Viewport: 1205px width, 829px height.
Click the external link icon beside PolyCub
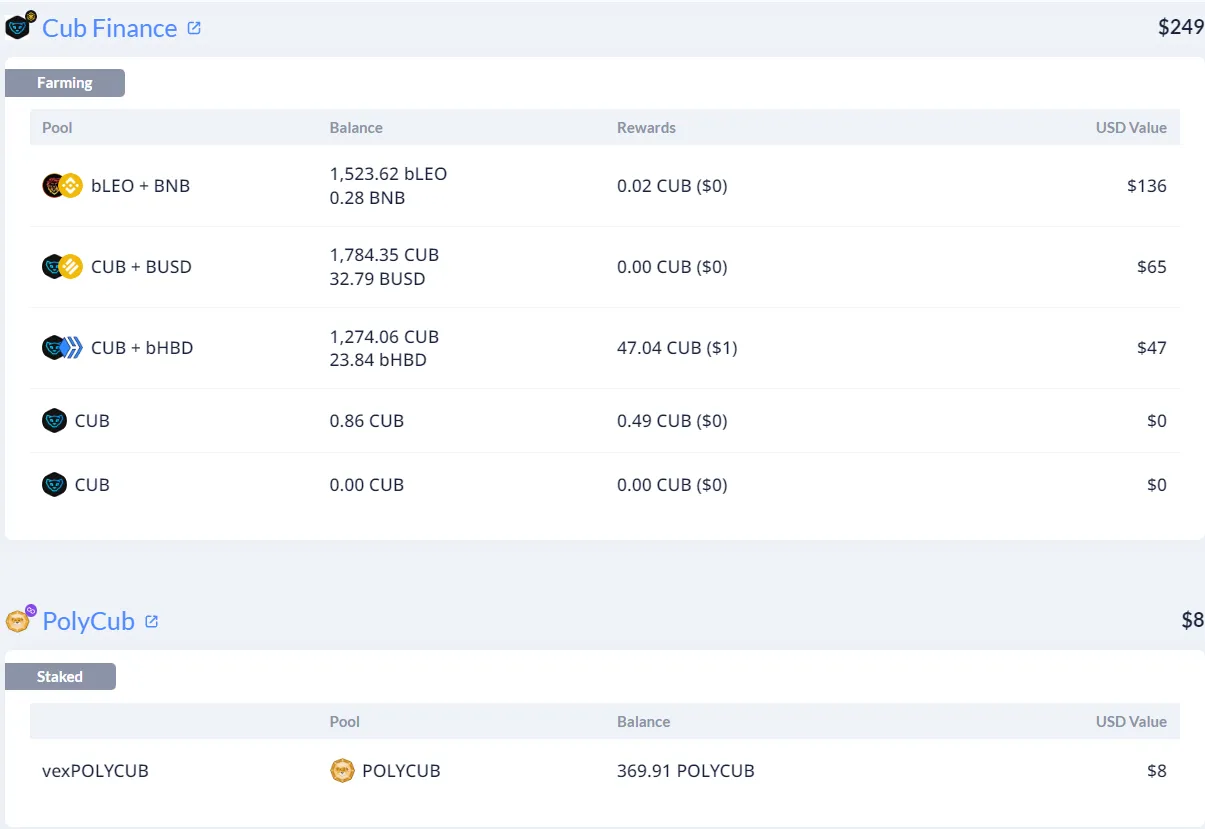click(x=151, y=621)
